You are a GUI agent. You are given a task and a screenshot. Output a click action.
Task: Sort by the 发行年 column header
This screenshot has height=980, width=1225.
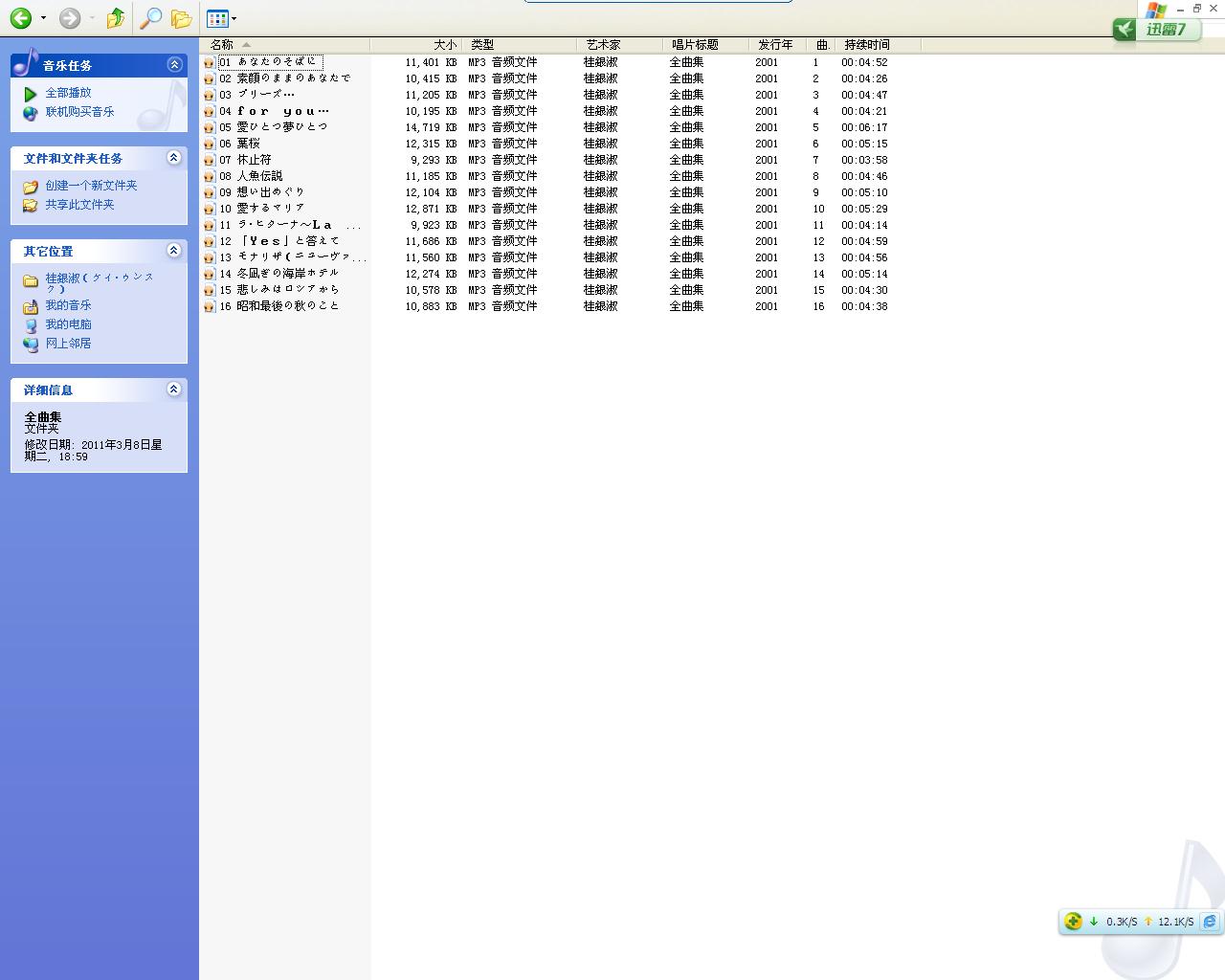point(777,45)
